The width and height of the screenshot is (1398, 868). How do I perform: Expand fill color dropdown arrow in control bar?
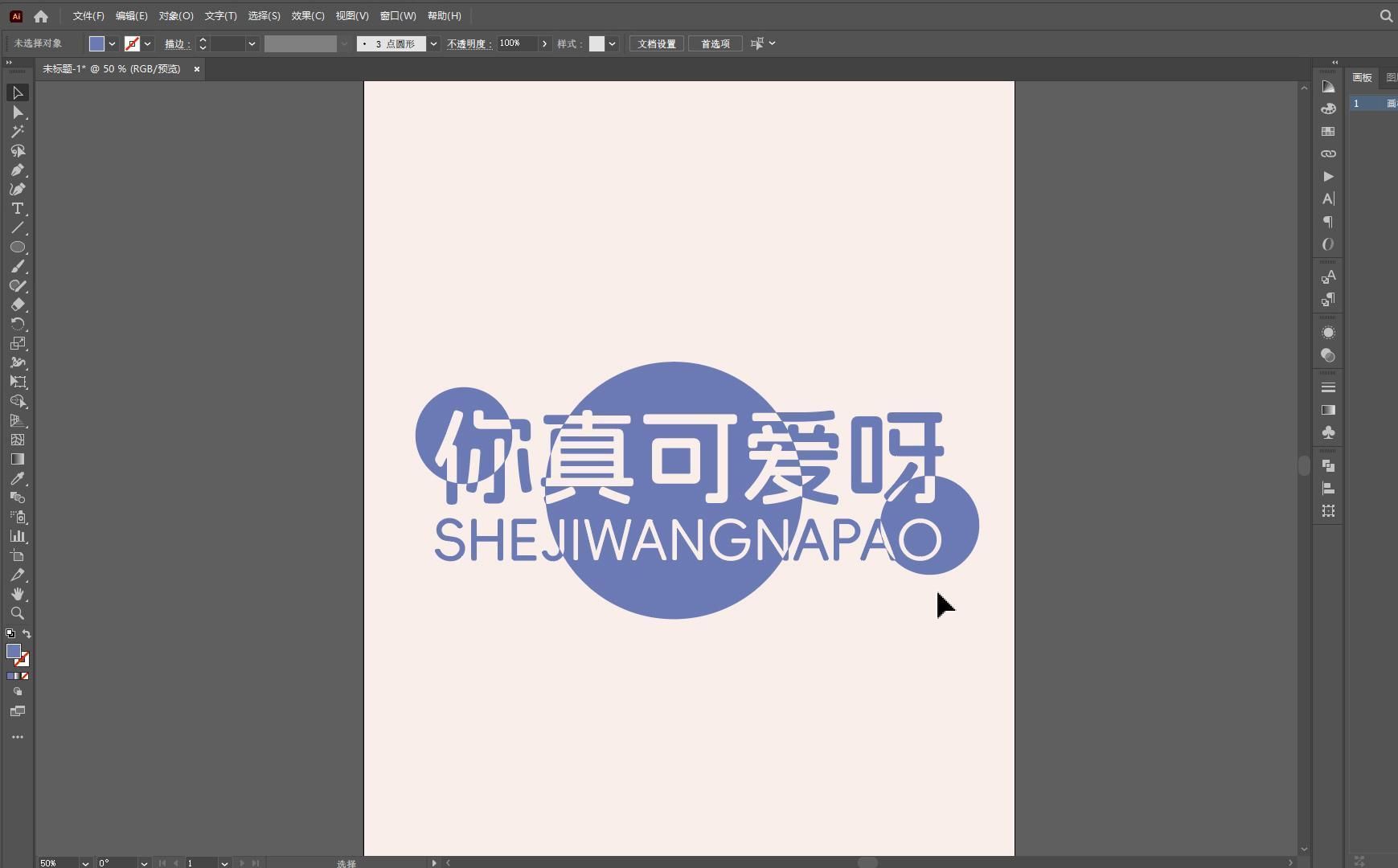pos(112,44)
